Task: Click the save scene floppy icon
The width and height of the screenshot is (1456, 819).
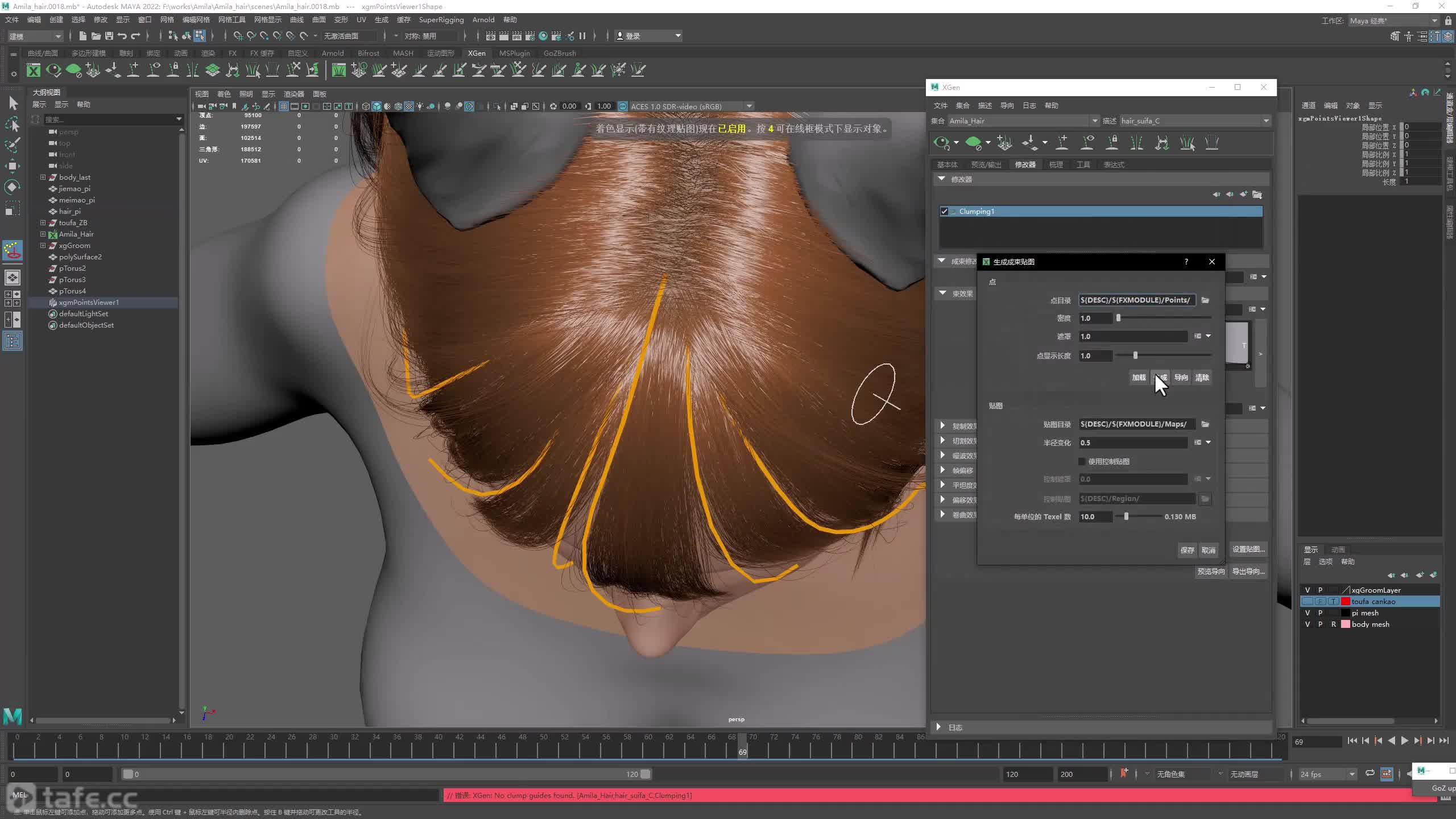Action: [x=109, y=36]
